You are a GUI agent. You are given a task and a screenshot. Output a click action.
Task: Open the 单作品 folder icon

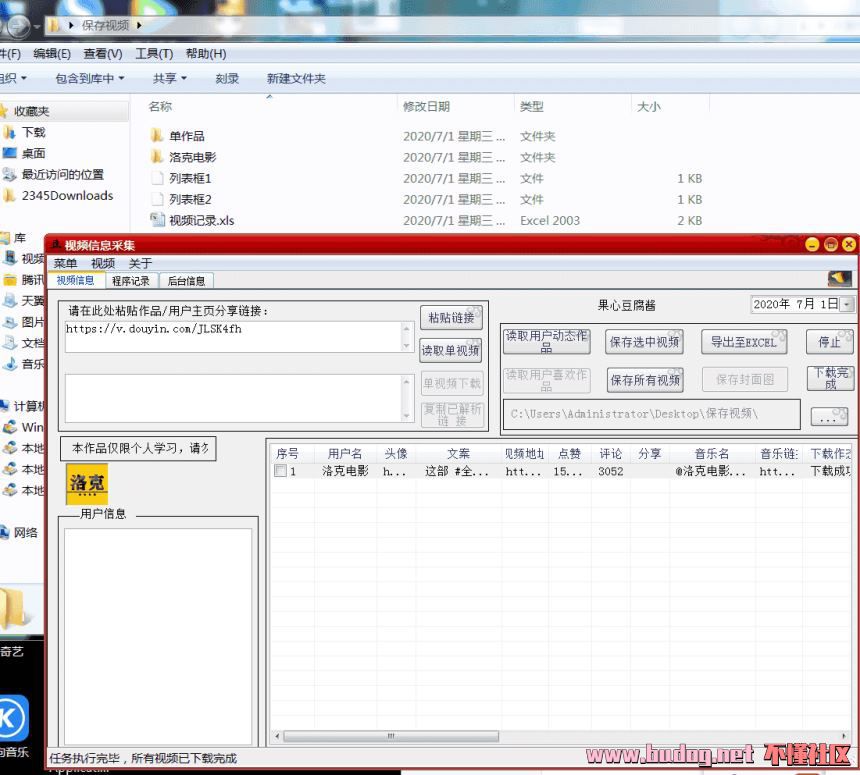coord(157,136)
